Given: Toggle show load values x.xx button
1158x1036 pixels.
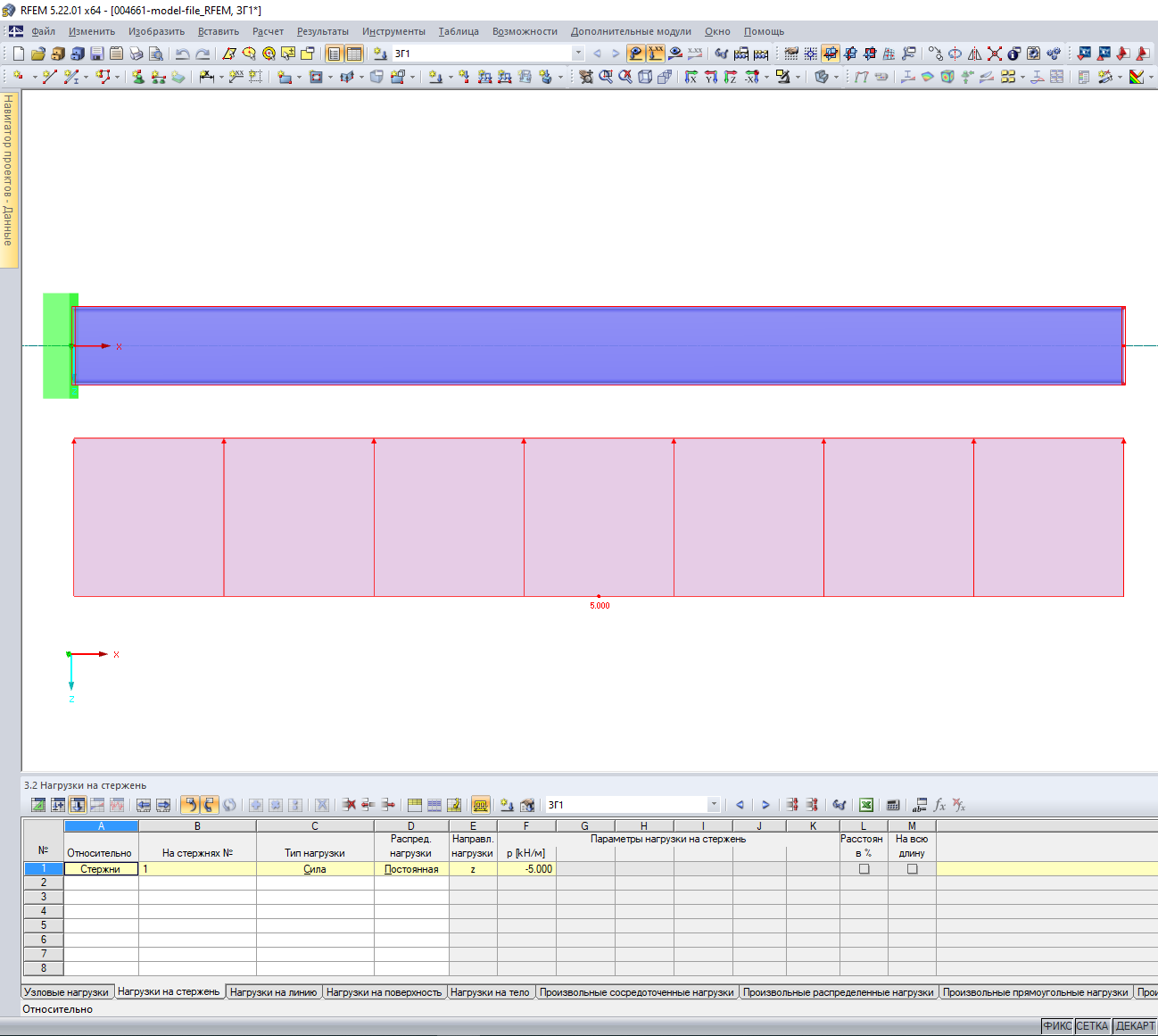Looking at the screenshot, I should (x=656, y=54).
